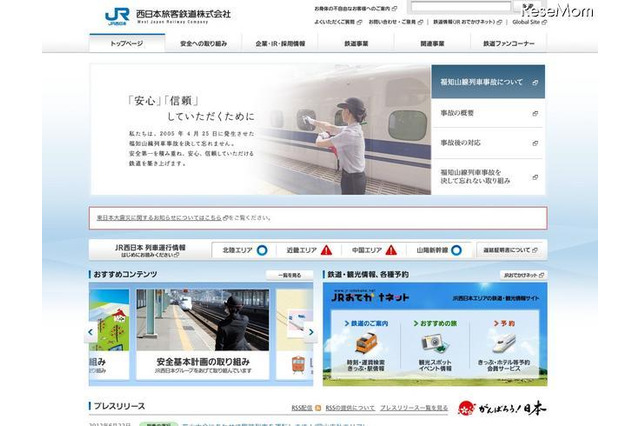The image size is (640, 426).
Task: Click the blue circle status icon for 北陸エリア
Action: point(262,250)
